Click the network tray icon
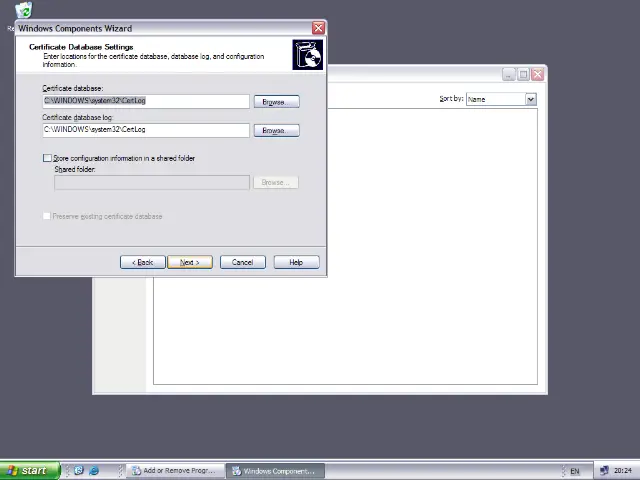This screenshot has height=480, width=640. [604, 471]
